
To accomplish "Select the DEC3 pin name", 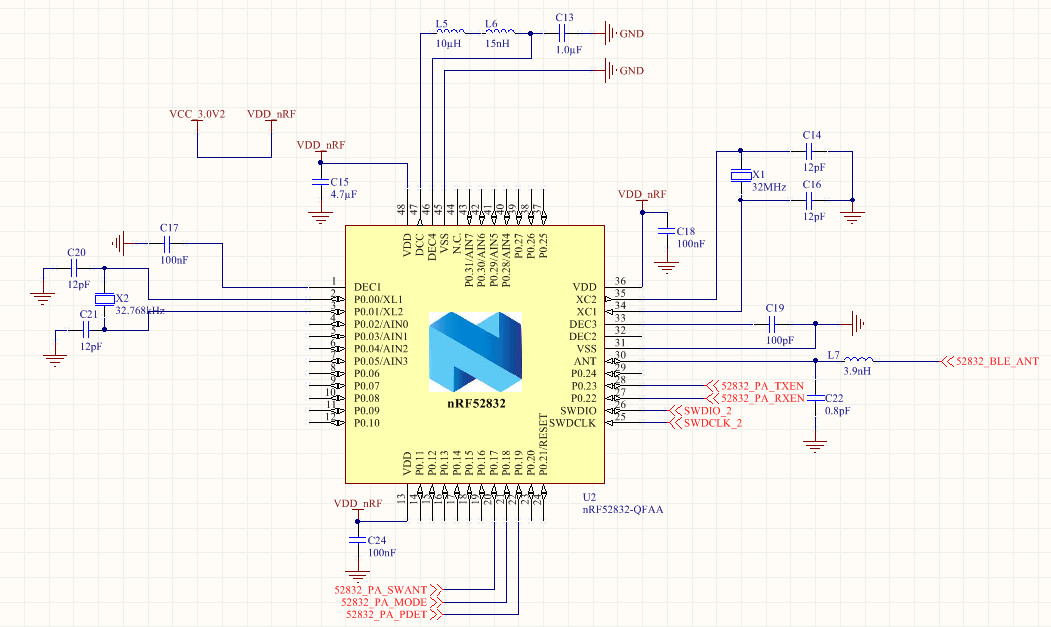I will (583, 324).
